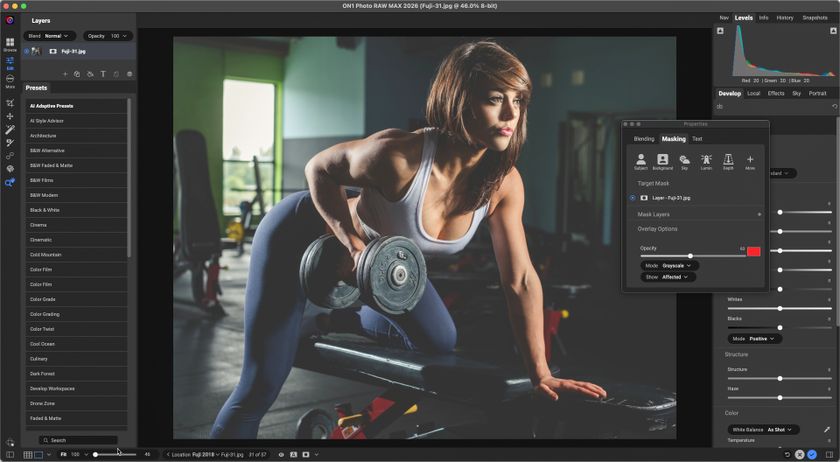
Task: Select the clone stamp tool in sidebar
Action: [10, 155]
